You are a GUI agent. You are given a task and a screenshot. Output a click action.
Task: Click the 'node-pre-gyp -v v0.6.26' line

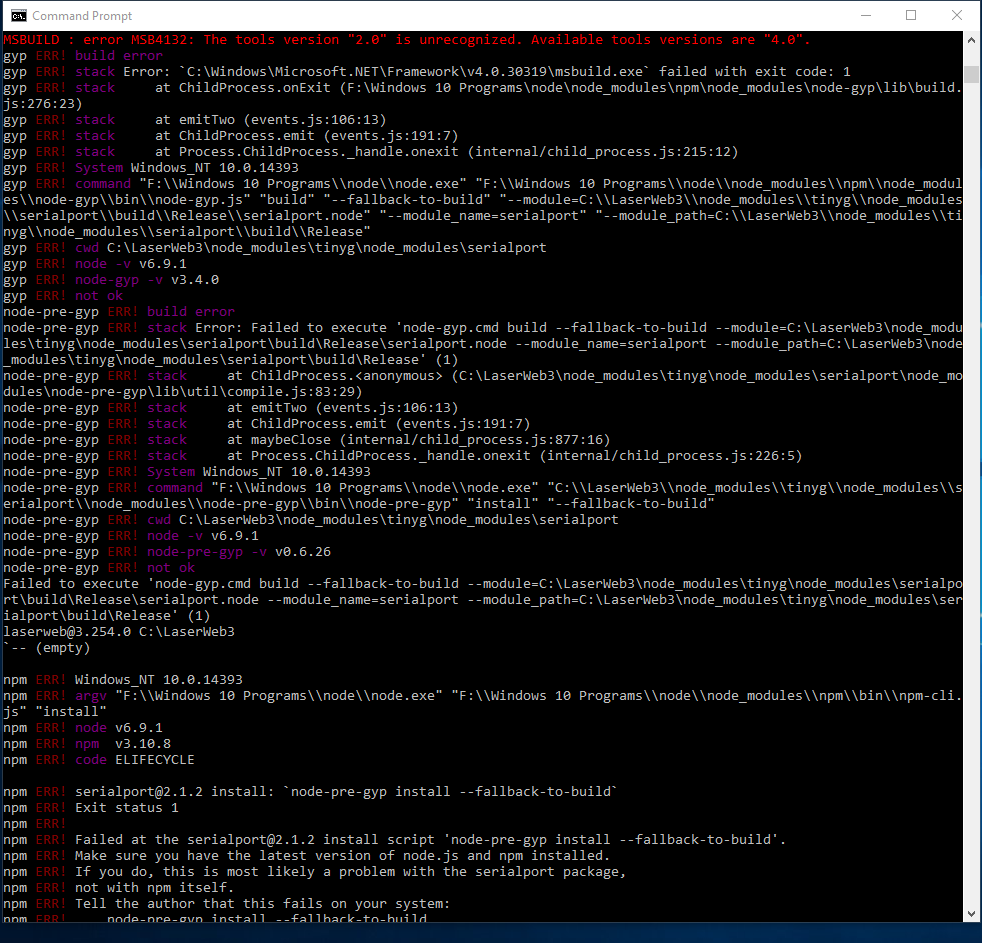pos(167,552)
